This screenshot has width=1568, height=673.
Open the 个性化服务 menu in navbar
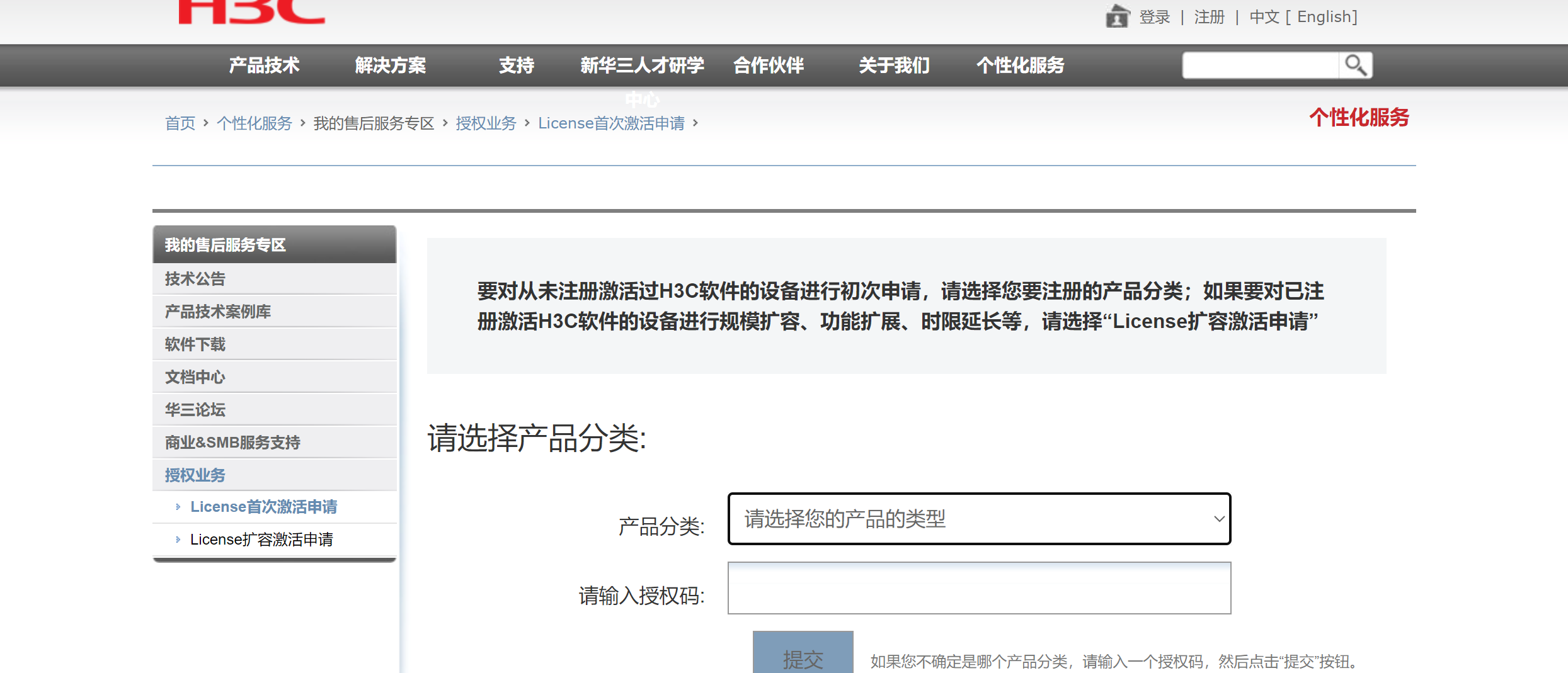pyautogui.click(x=1020, y=65)
